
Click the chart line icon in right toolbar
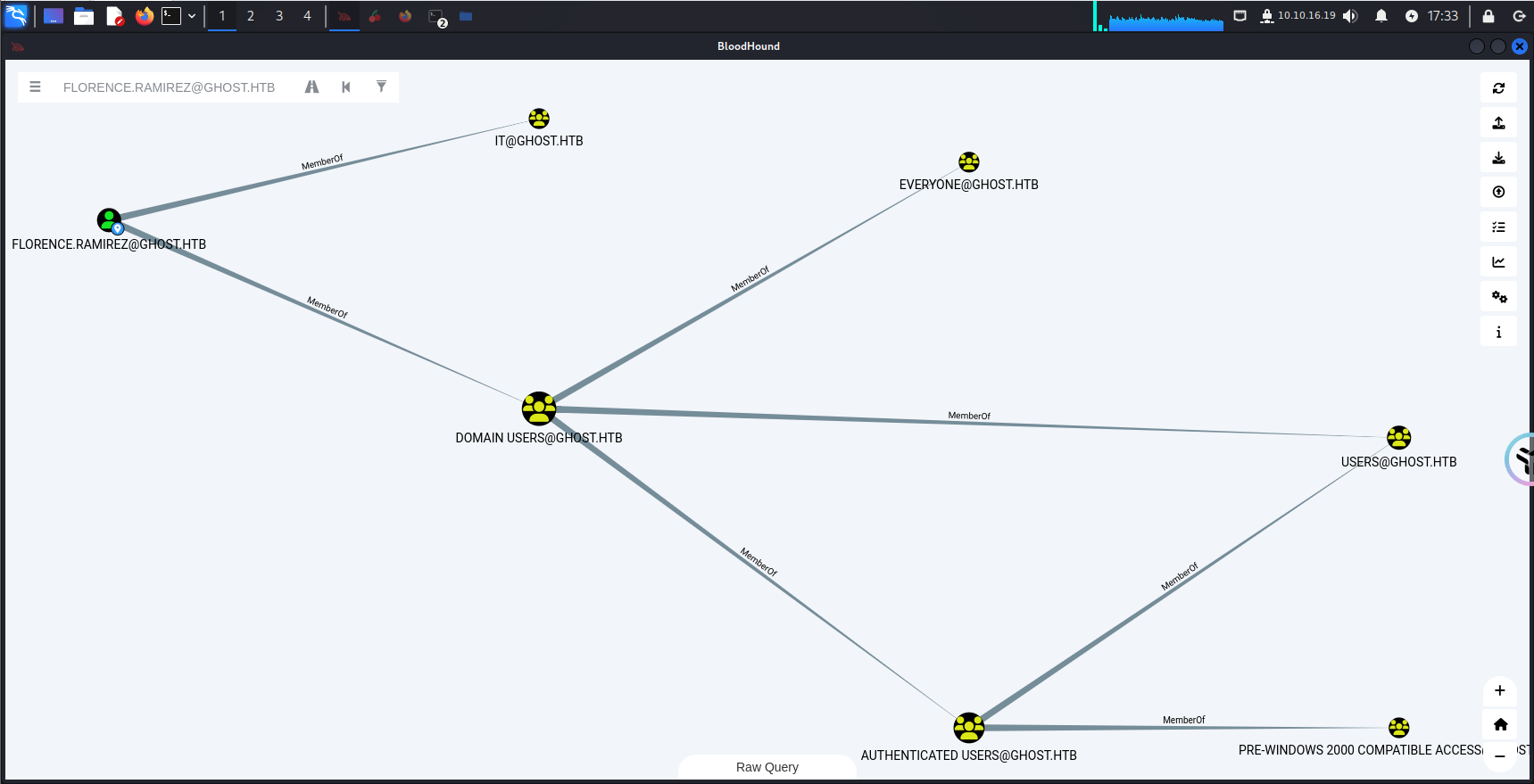(1498, 262)
